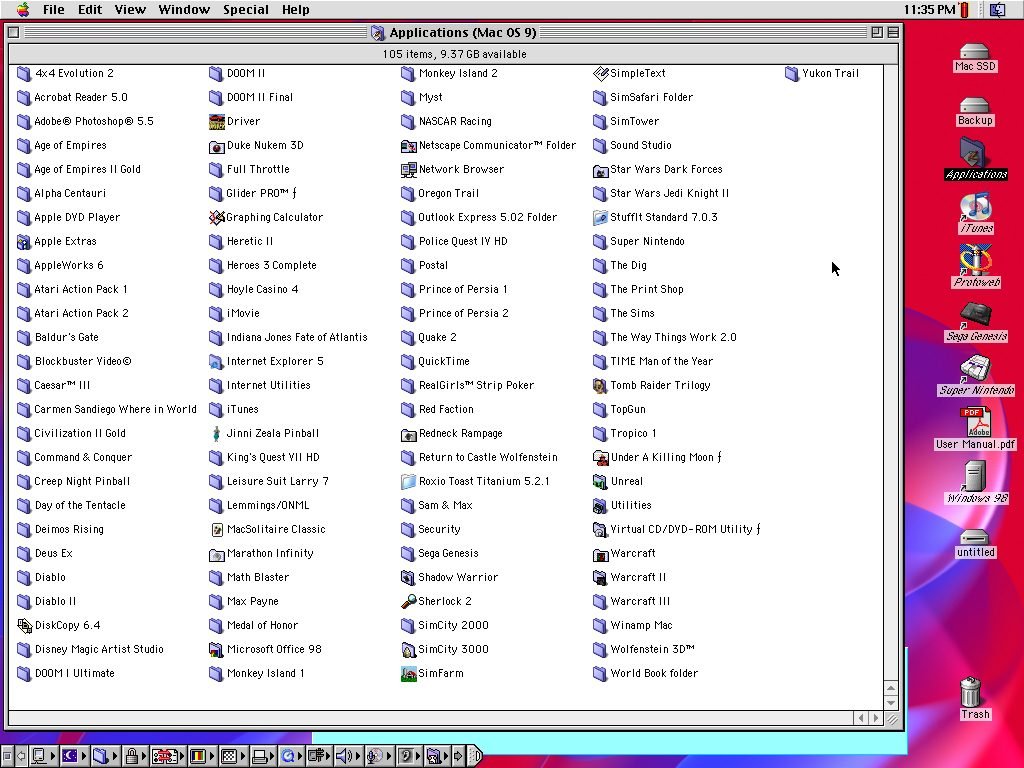
Task: Click the control strip right scroll arrow
Action: (x=458, y=756)
